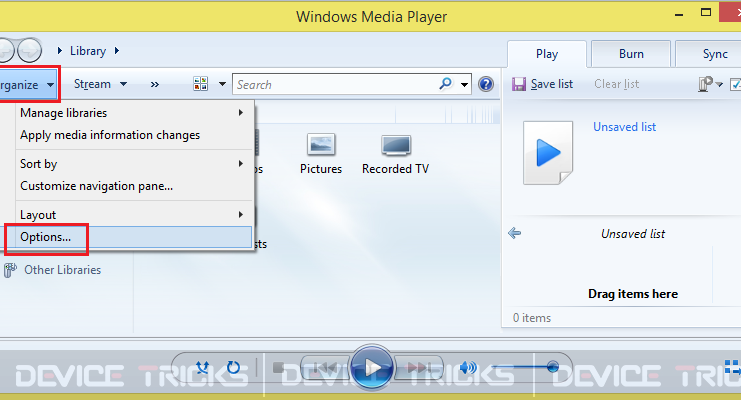Minimize the Windows Media Player window

(x=679, y=15)
